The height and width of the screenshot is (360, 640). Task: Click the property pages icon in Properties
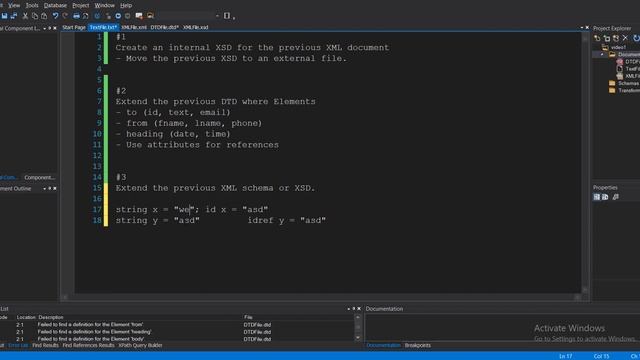pyautogui.click(x=616, y=197)
